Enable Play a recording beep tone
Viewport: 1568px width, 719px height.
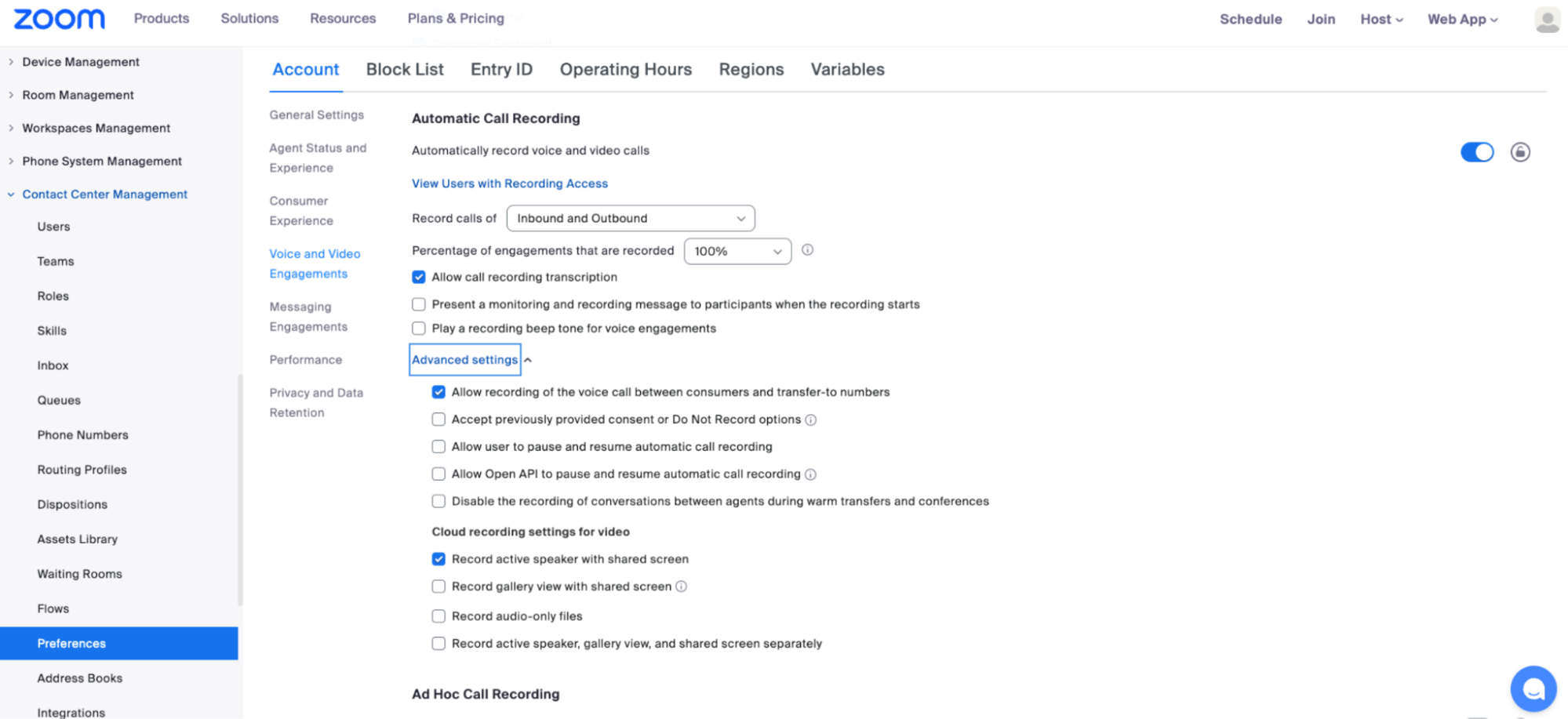pos(419,329)
